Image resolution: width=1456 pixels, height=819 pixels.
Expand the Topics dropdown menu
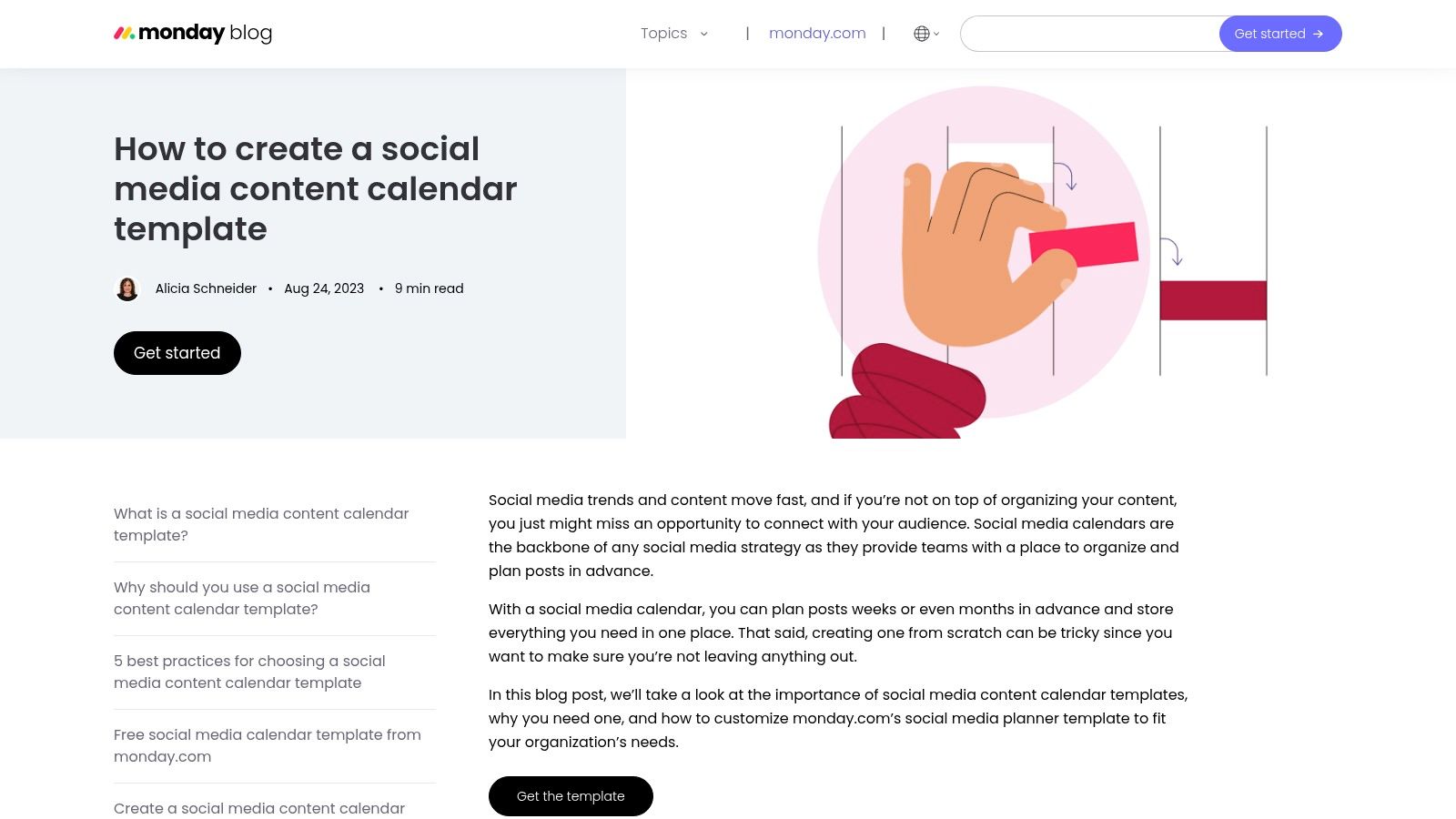point(664,34)
